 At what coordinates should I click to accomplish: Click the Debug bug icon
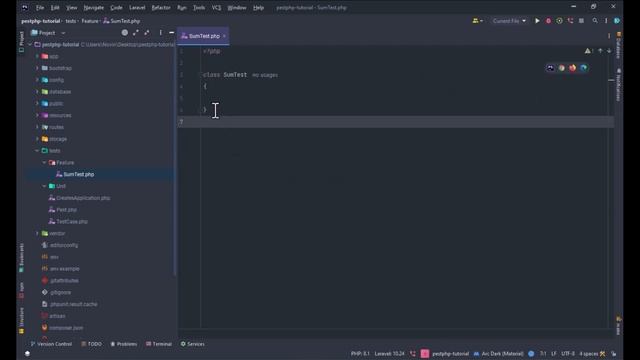pos(548,21)
